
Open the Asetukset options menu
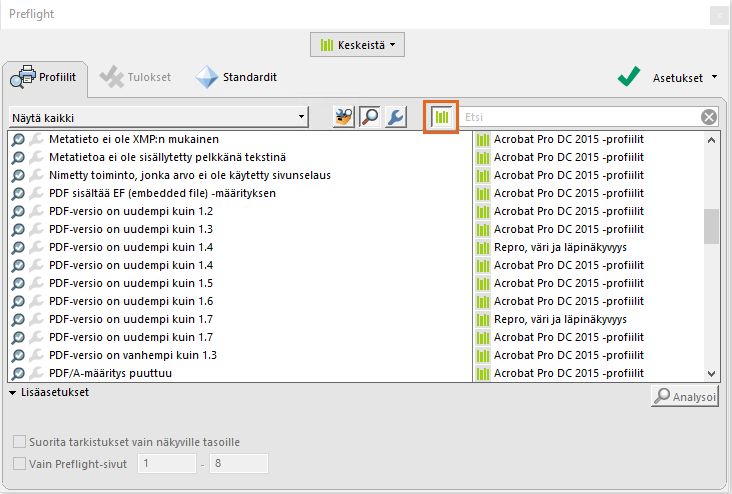point(685,78)
